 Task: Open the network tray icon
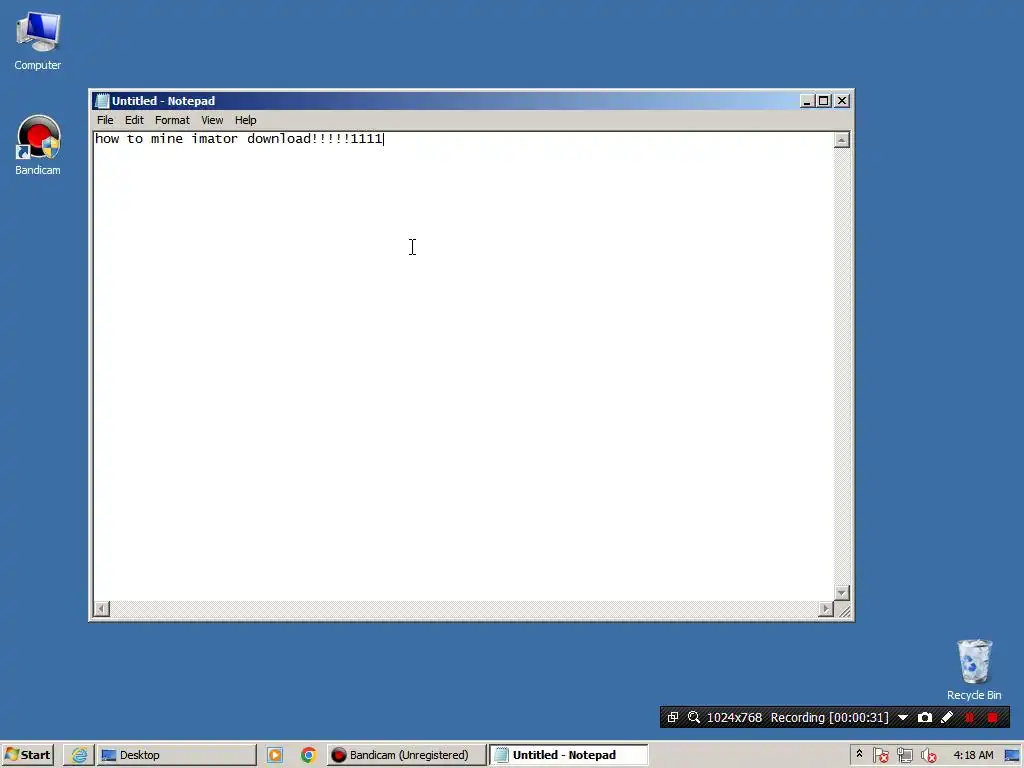point(904,755)
